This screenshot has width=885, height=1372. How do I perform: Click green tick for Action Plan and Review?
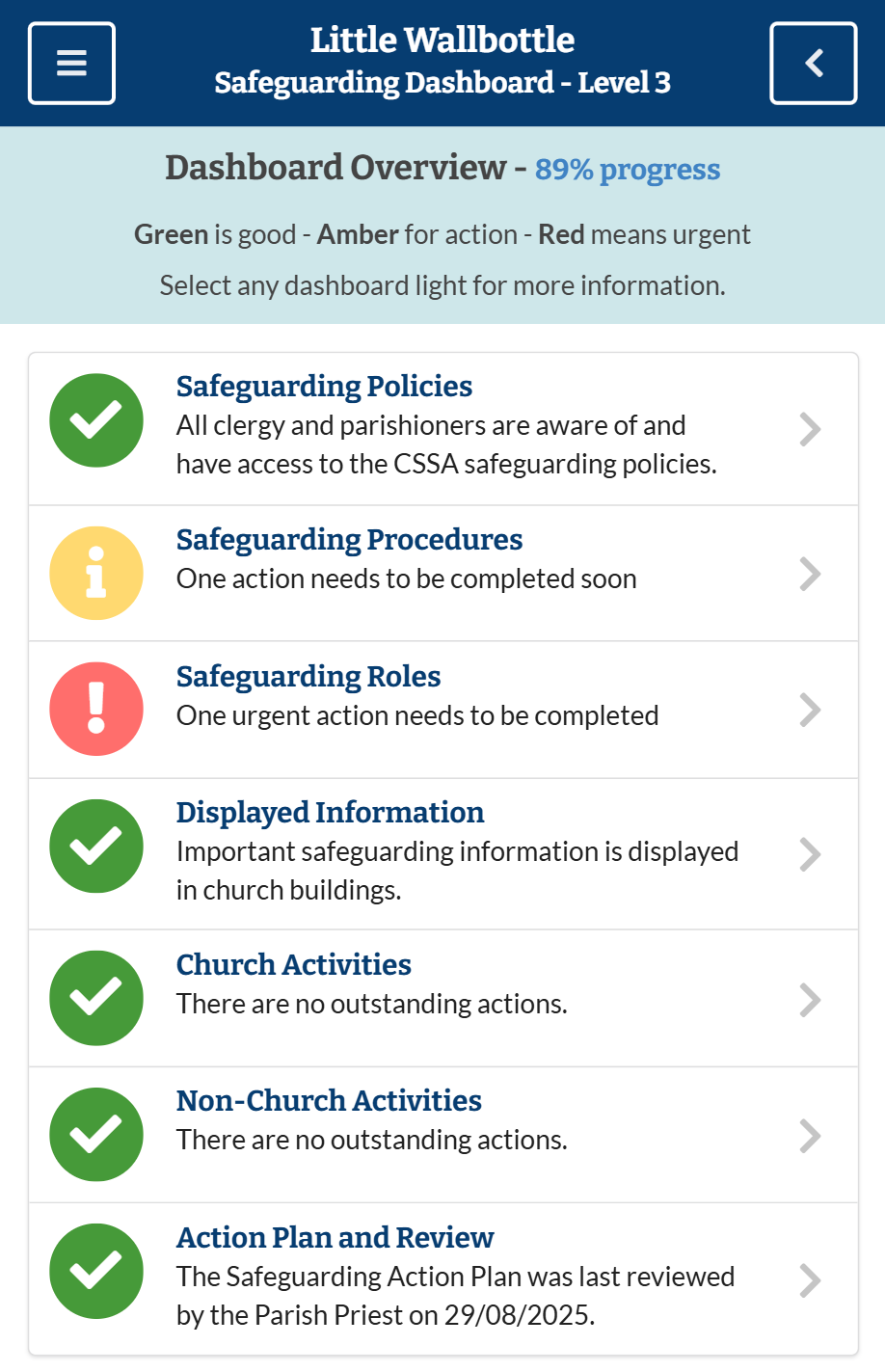coord(96,1271)
